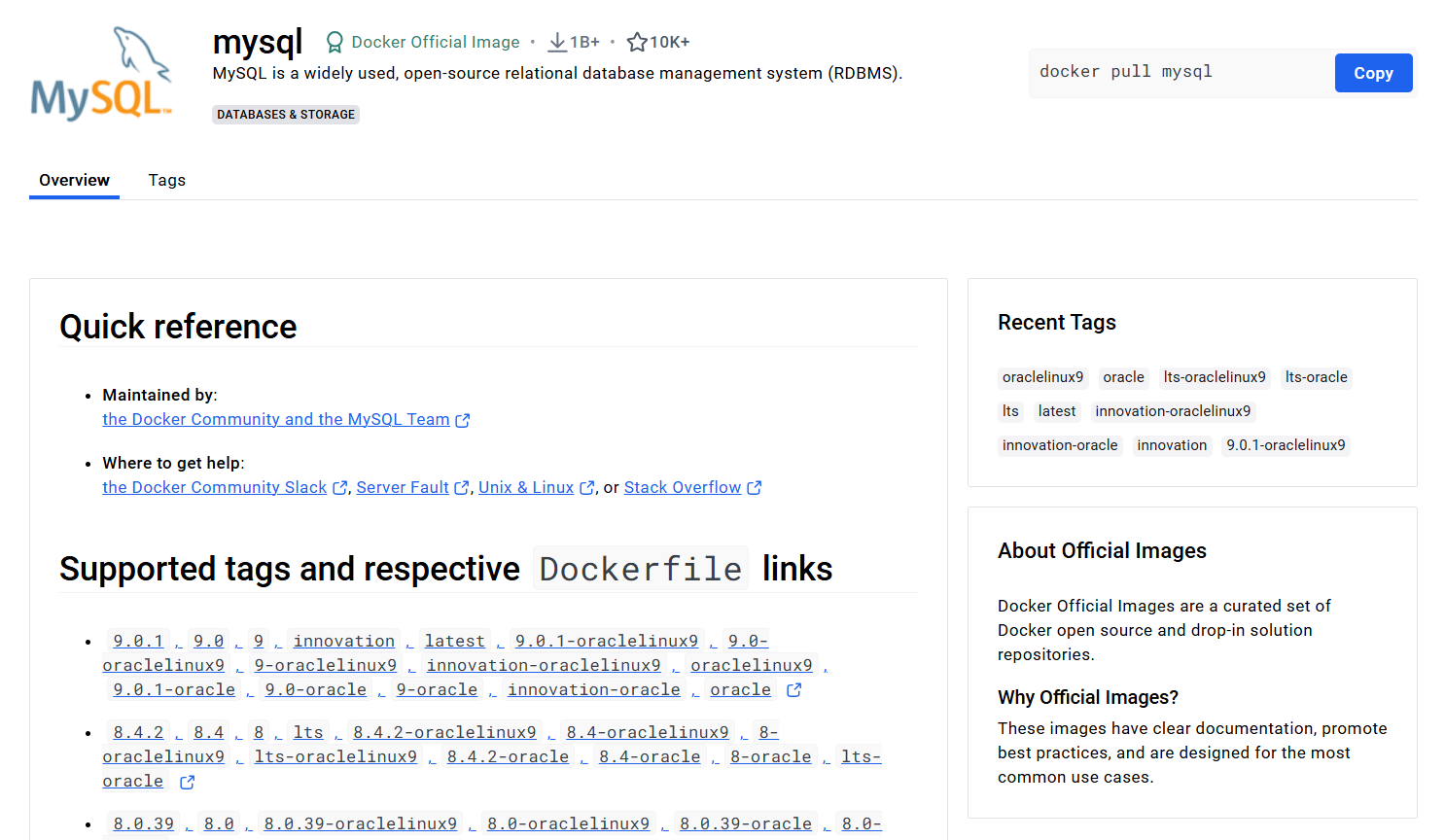Open the 8-oracle Dockerfile link
This screenshot has width=1445, height=840.
coord(771,756)
